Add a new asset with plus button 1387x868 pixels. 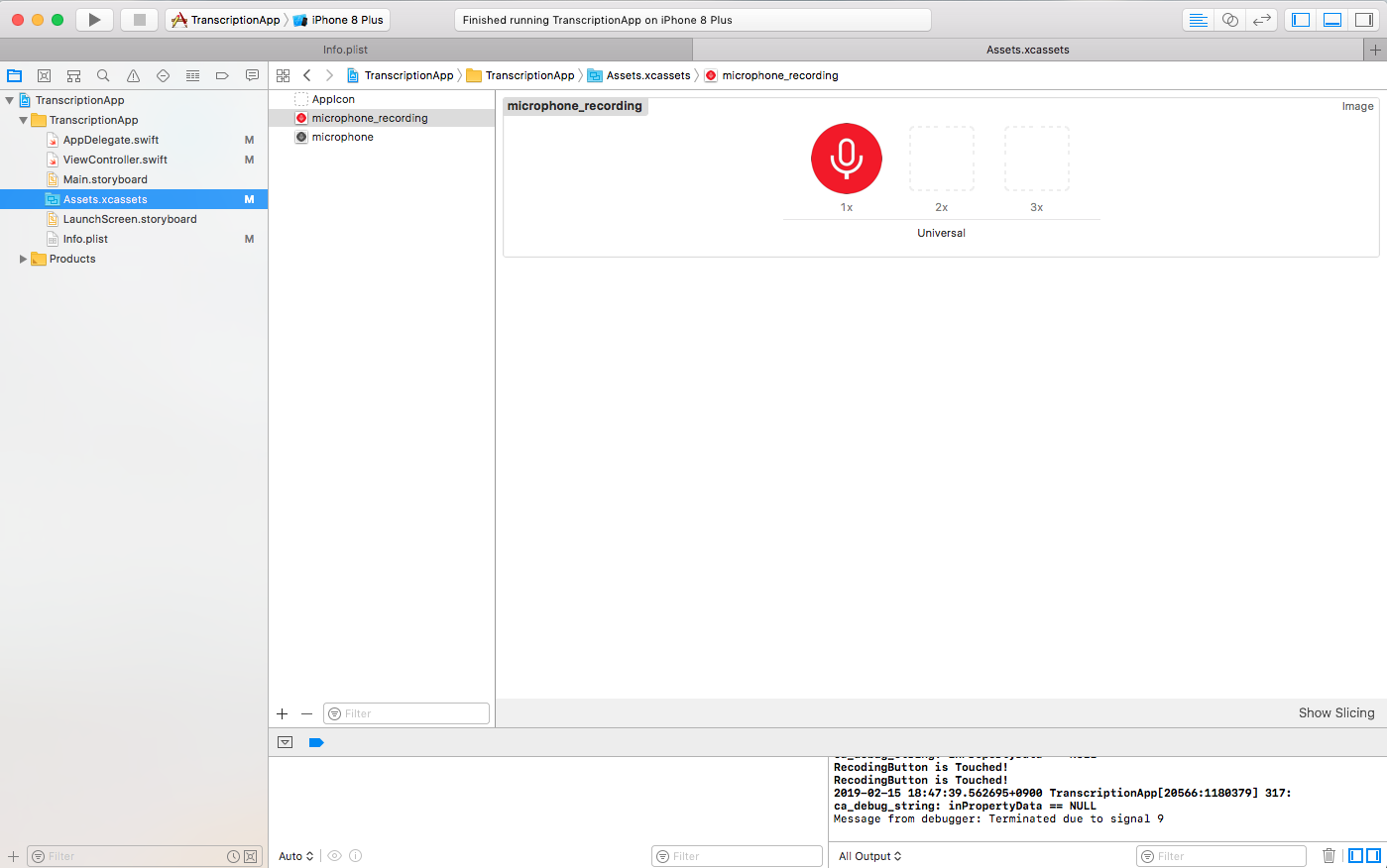(x=283, y=713)
